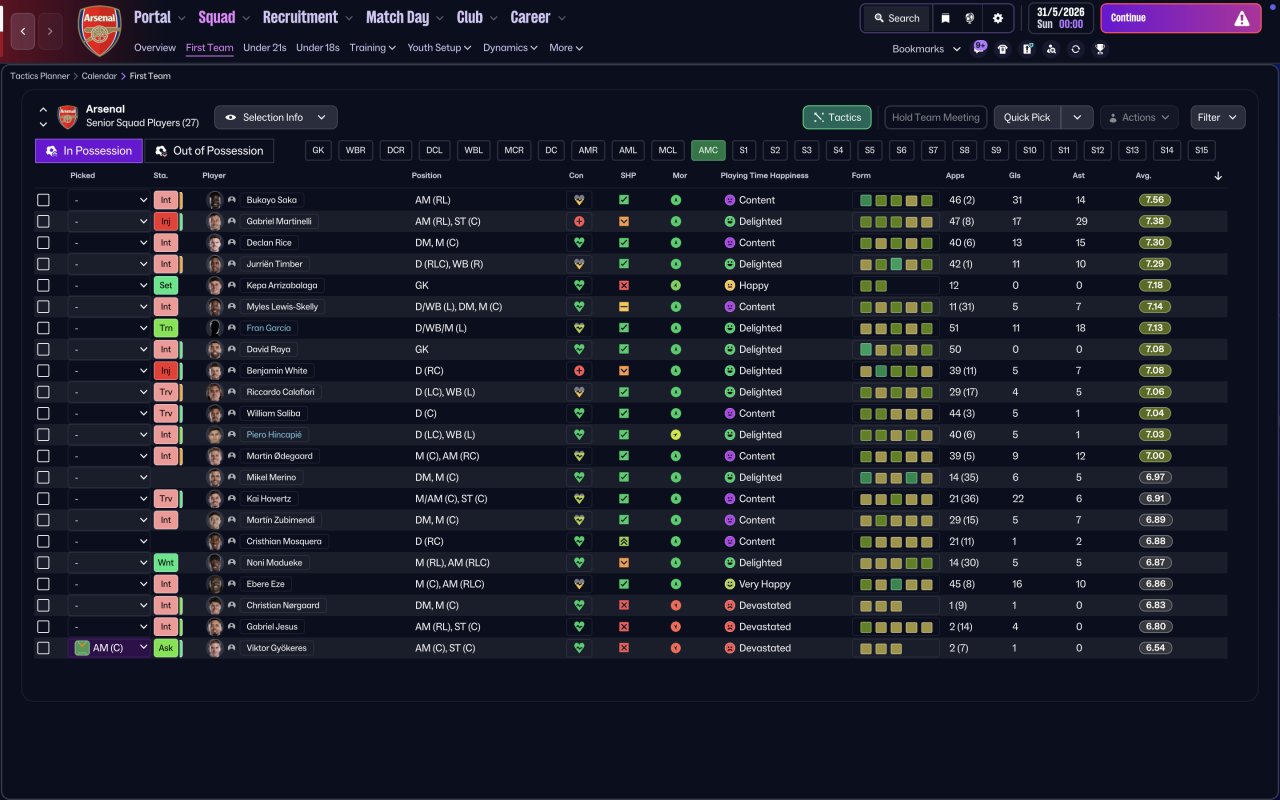Click the Arsenal crest in the top bar
Screen dimensions: 1280x800
coord(99,31)
